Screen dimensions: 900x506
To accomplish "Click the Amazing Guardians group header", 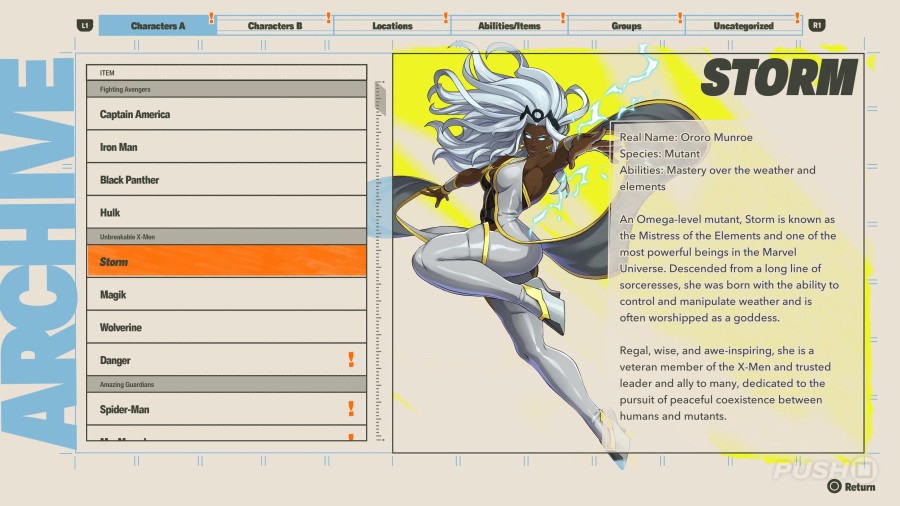I will tap(226, 384).
